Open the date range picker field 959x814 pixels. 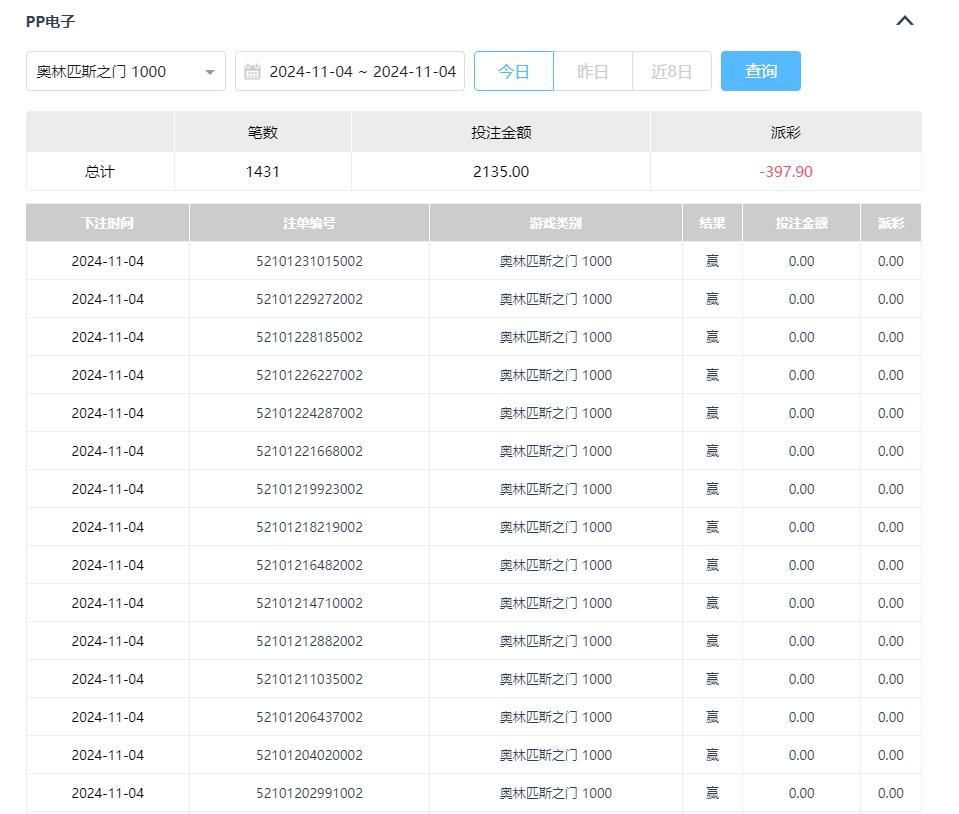tap(360, 72)
